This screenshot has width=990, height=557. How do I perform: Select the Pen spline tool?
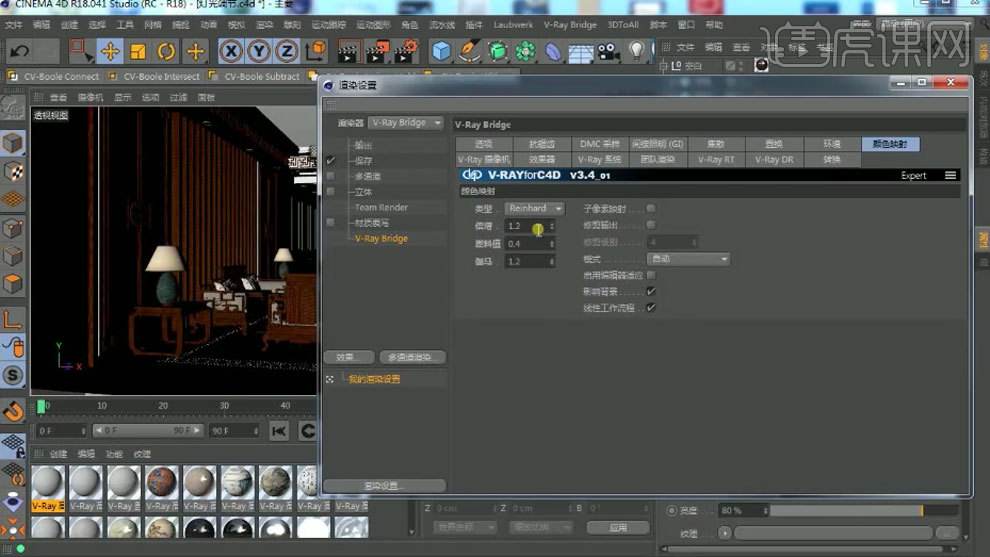point(469,51)
